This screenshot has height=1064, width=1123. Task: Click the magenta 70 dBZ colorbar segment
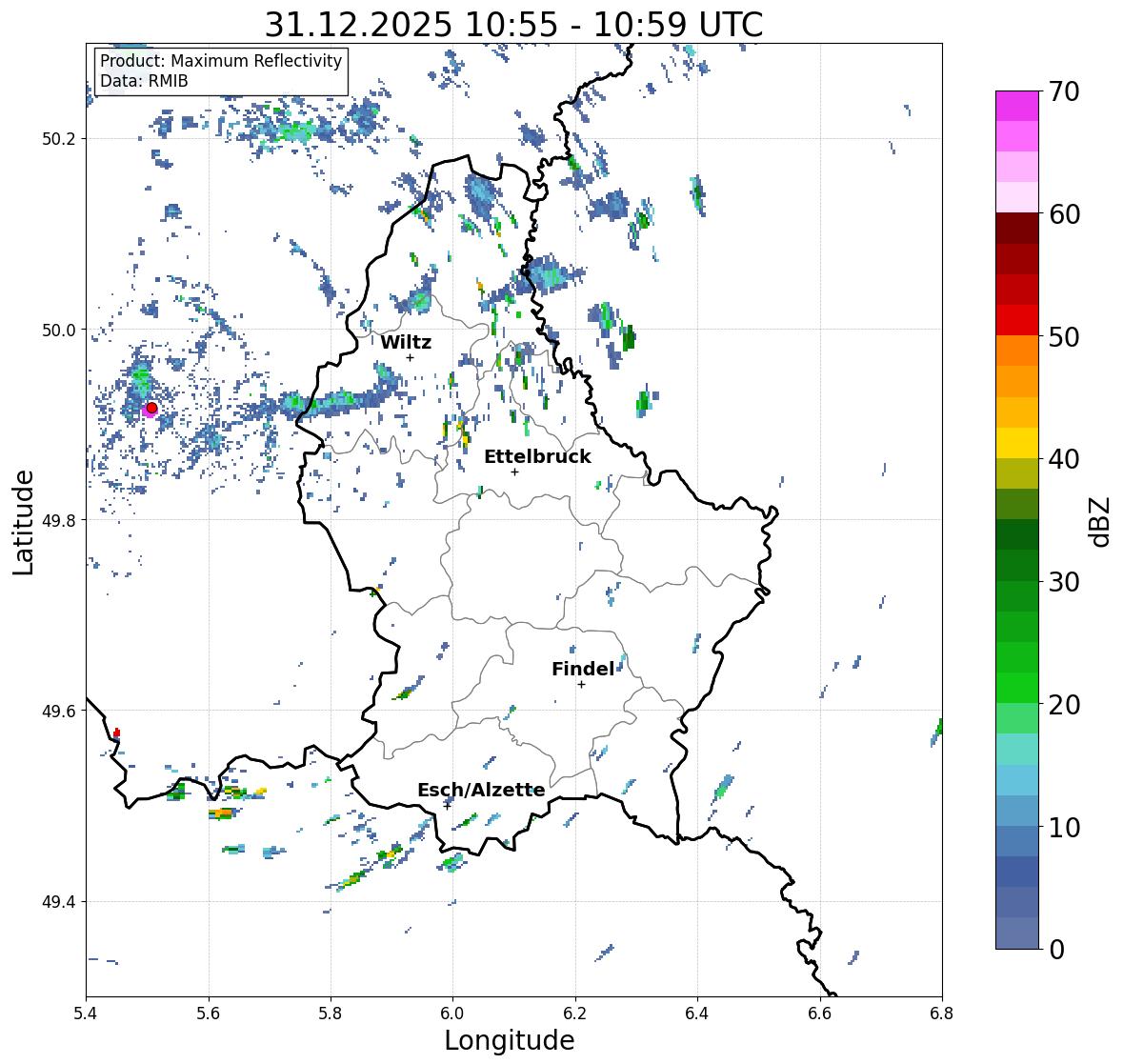point(1017,106)
